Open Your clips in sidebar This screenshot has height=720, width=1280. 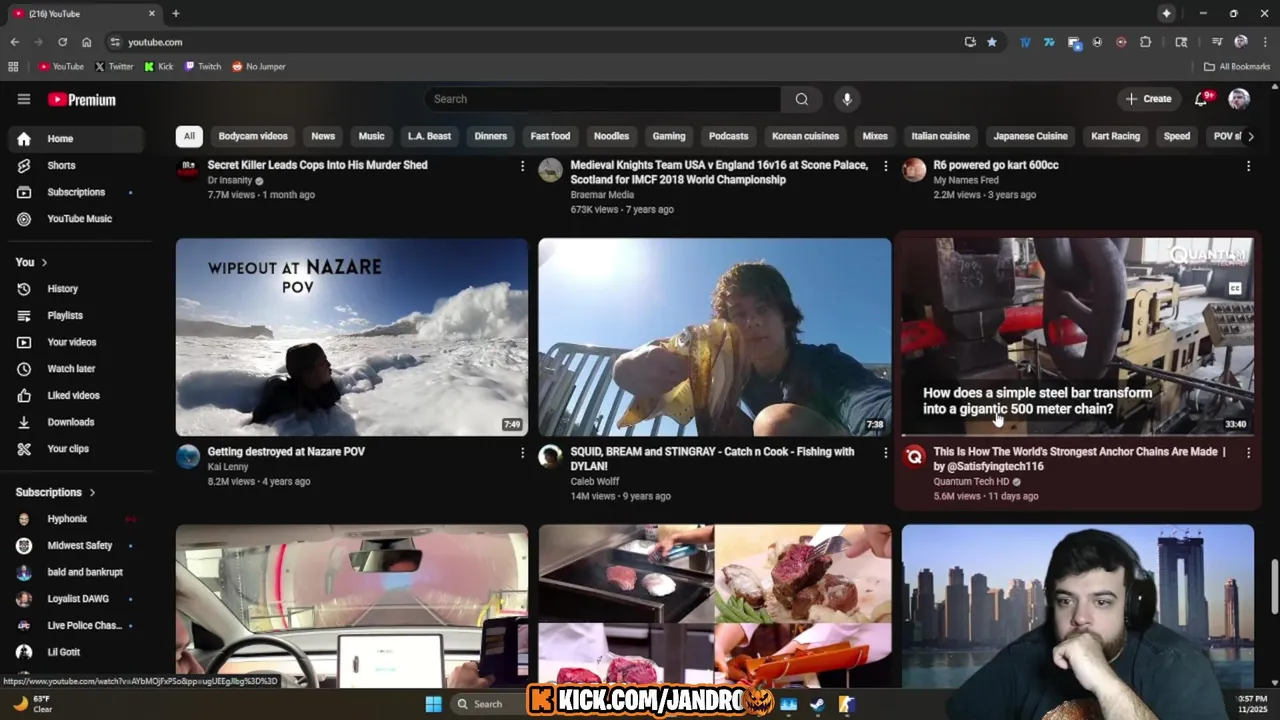point(76,448)
